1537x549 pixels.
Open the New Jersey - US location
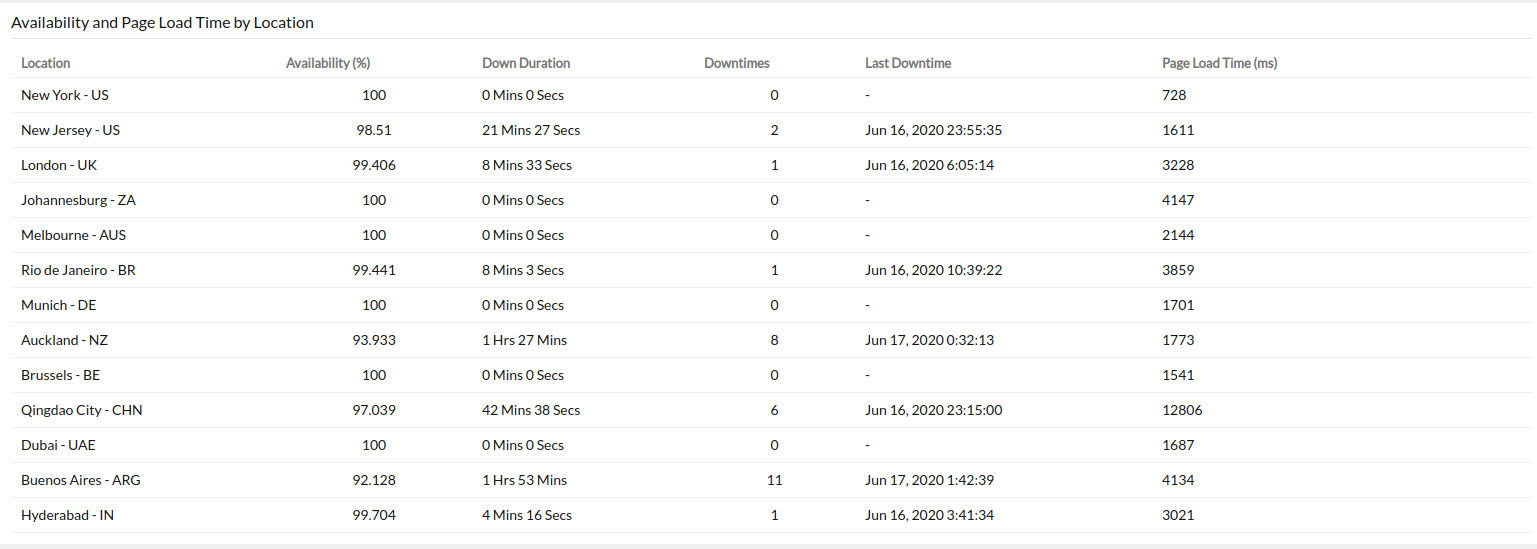tap(70, 130)
